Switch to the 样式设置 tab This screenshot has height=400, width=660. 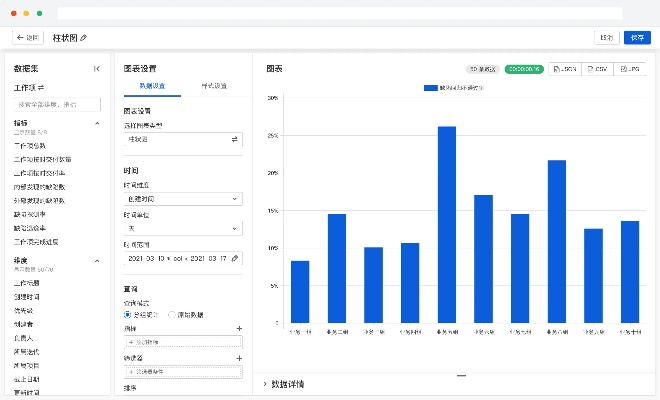coord(213,87)
